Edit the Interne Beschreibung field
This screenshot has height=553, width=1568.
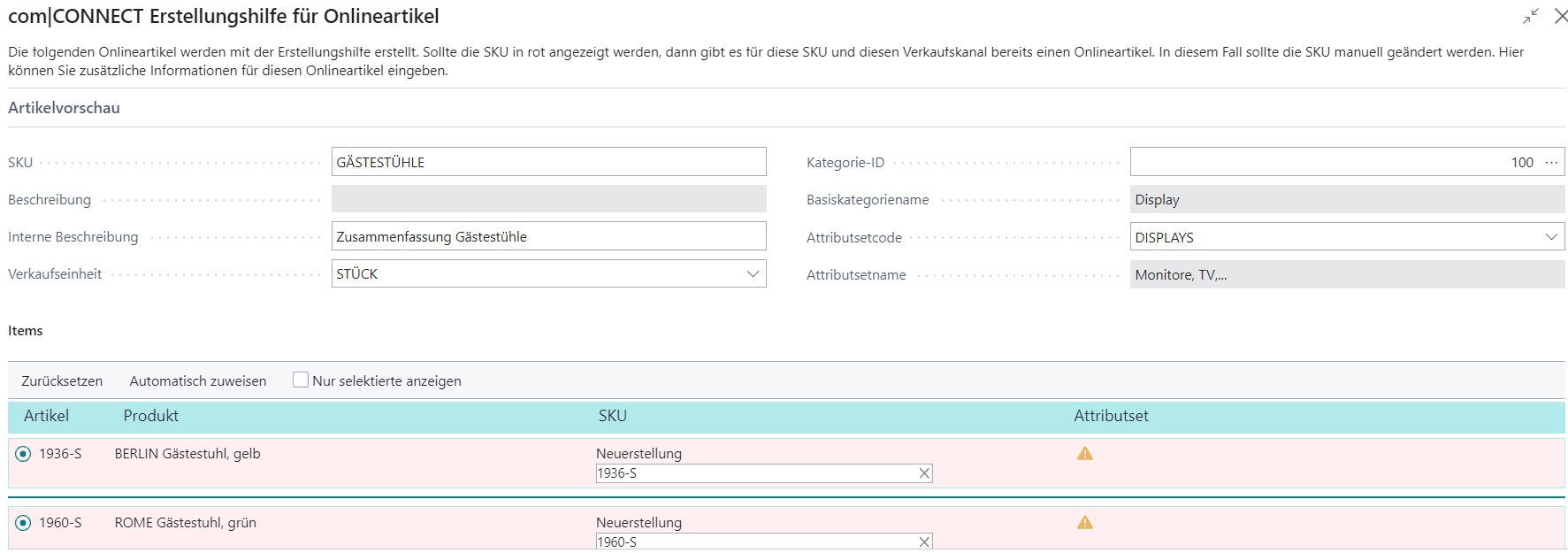click(549, 236)
